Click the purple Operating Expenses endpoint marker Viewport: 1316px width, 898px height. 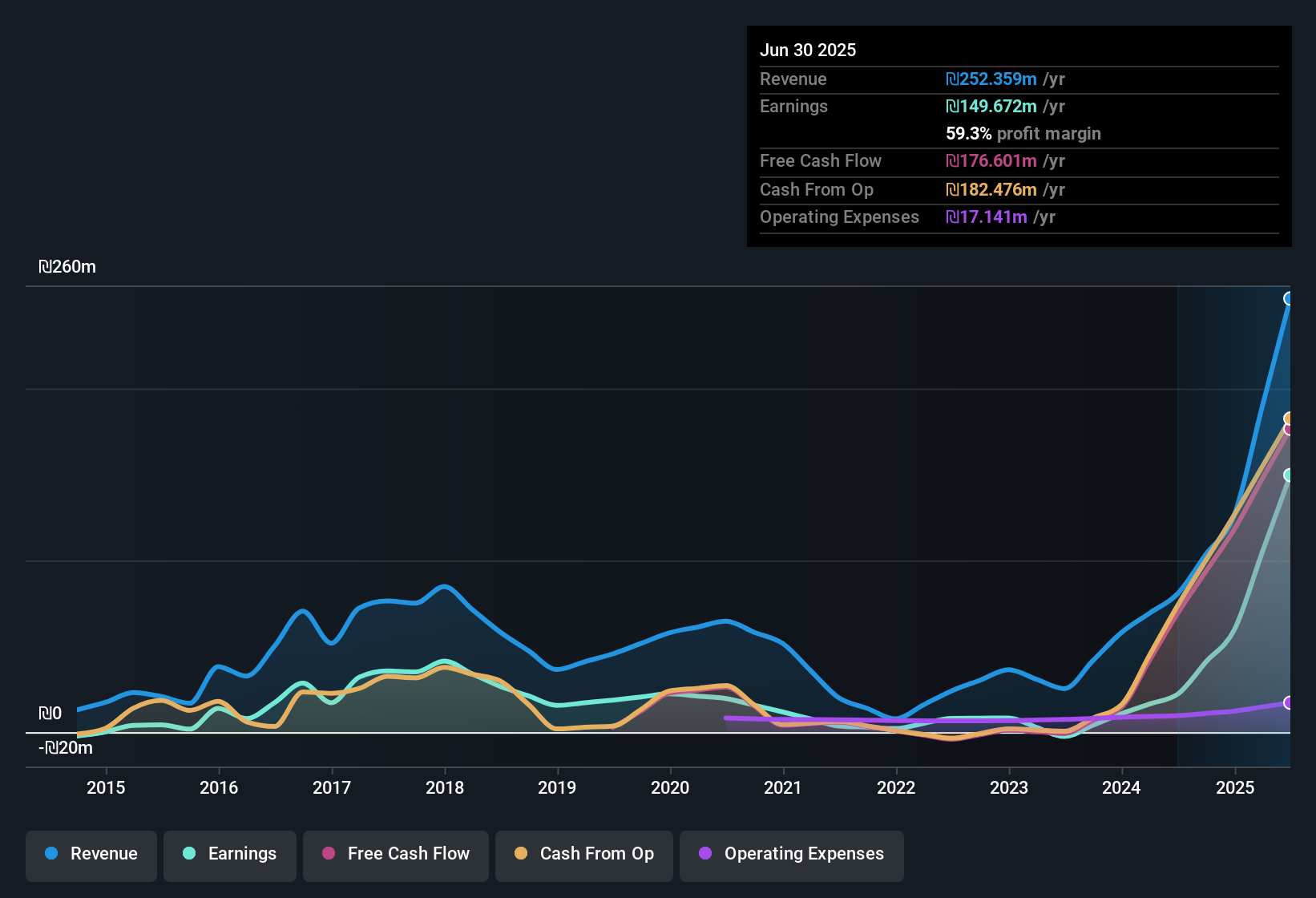click(x=1289, y=702)
